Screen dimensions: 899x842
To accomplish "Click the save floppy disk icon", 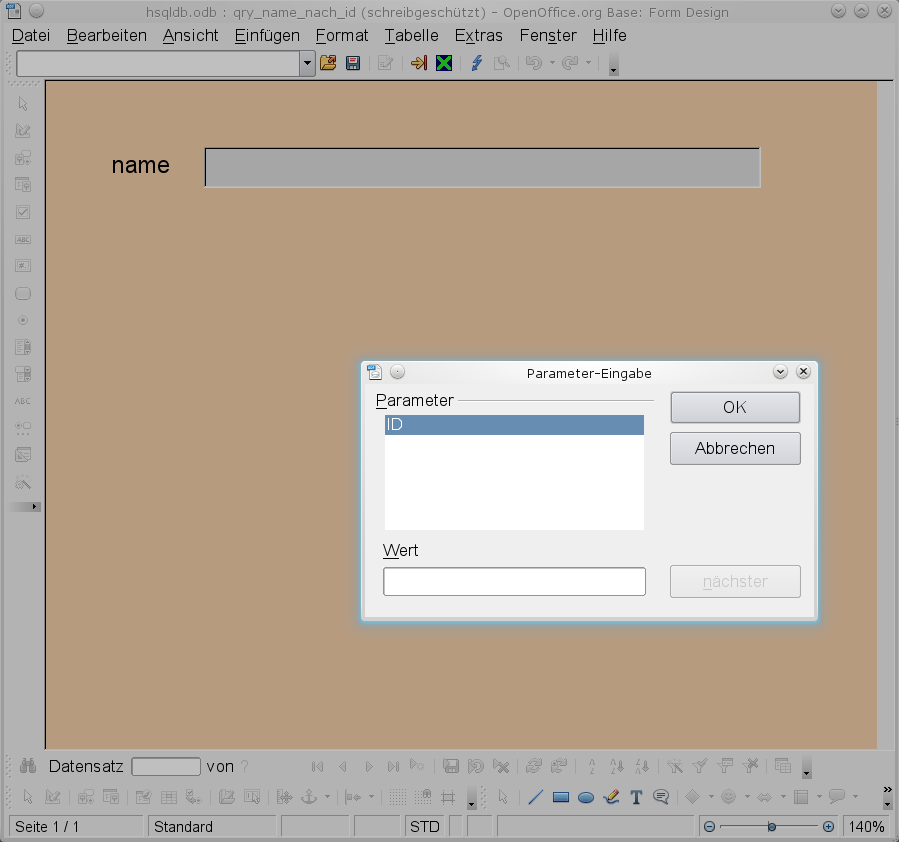I will [353, 63].
